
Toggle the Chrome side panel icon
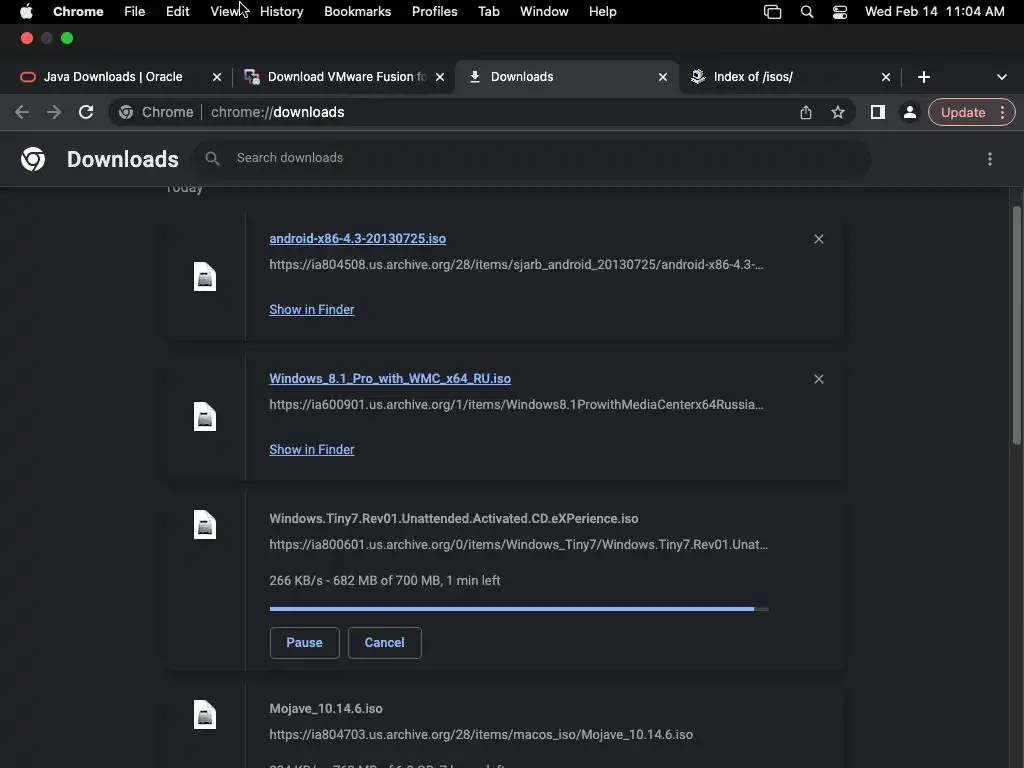click(x=877, y=112)
